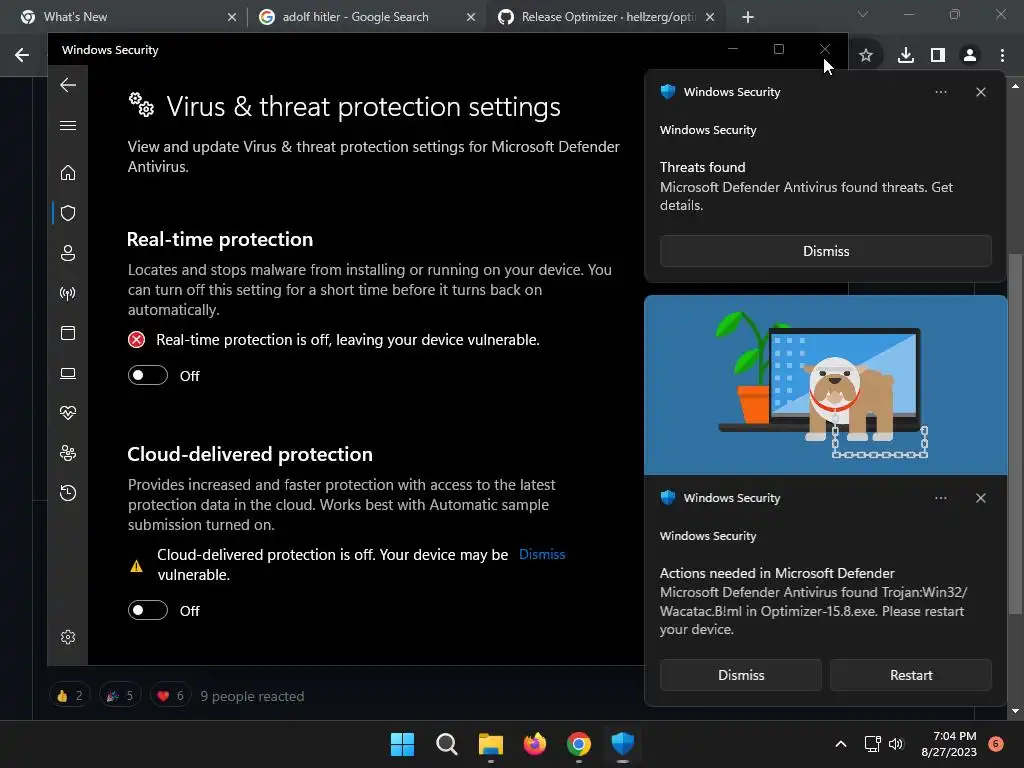
Task: Dismiss the Cloud-delivered protection warning link
Action: [x=542, y=554]
